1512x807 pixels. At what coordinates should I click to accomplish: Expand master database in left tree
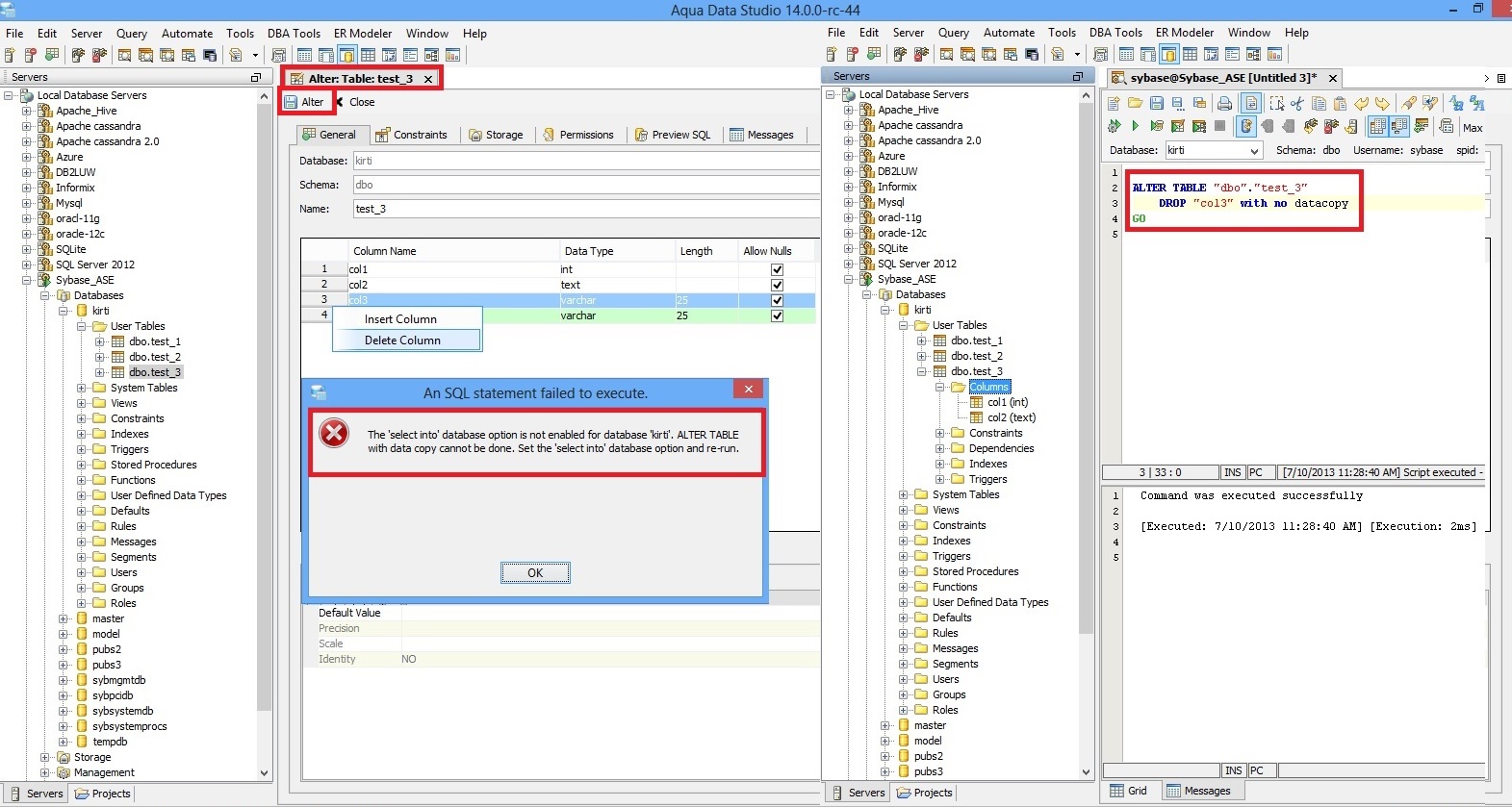pos(64,618)
